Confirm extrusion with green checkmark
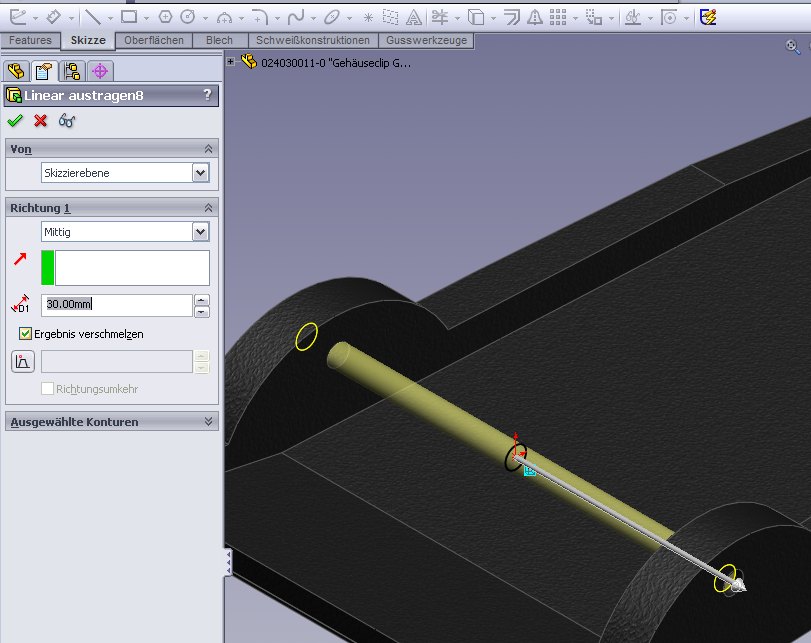811x643 pixels. 15,121
